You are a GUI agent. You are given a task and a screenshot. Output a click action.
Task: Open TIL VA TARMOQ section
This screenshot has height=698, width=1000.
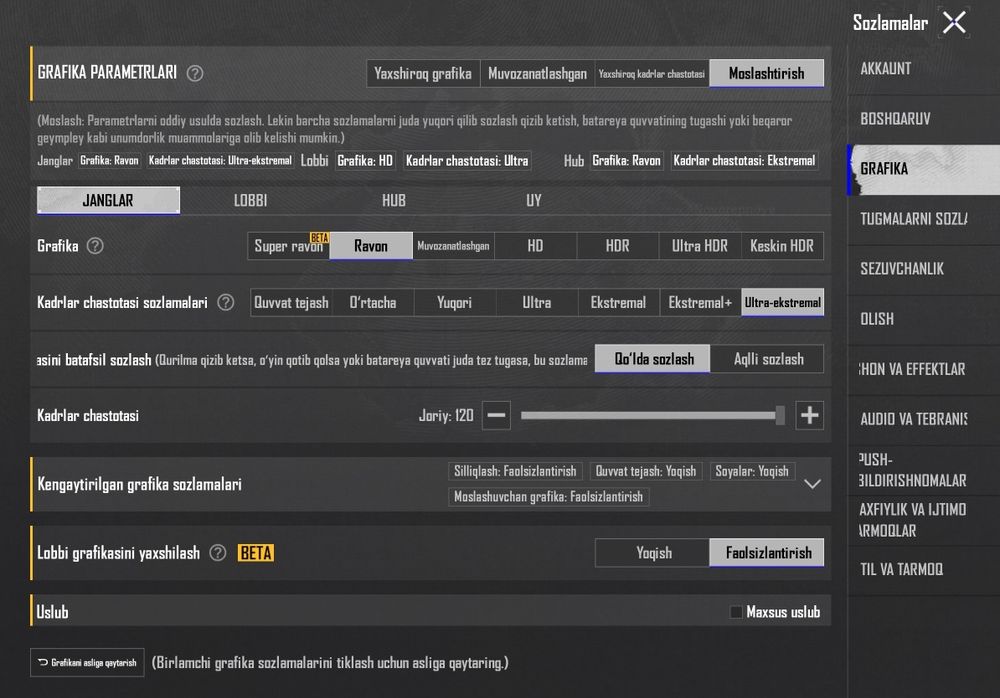tap(923, 570)
